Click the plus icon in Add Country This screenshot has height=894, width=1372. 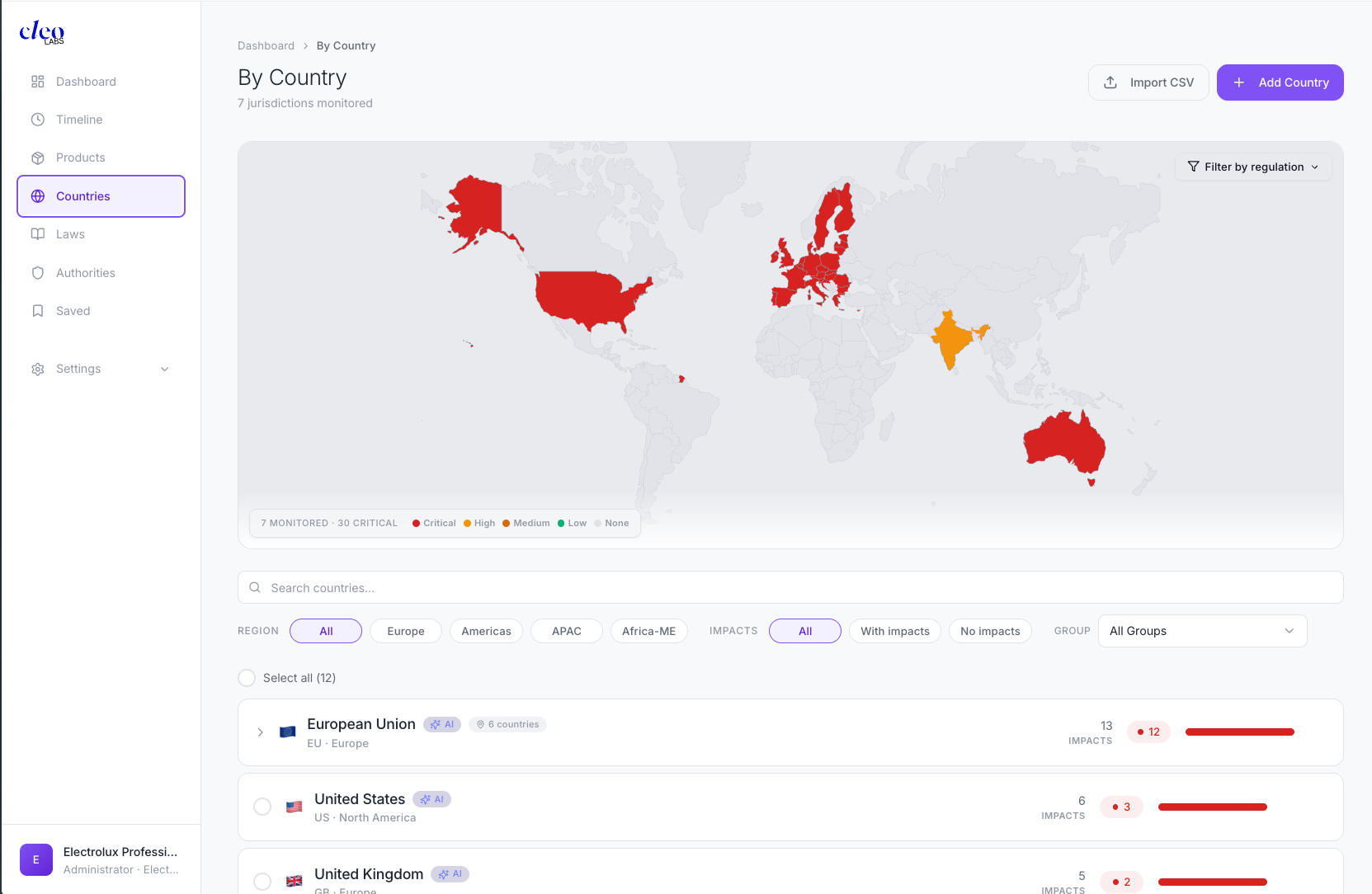pyautogui.click(x=1239, y=82)
